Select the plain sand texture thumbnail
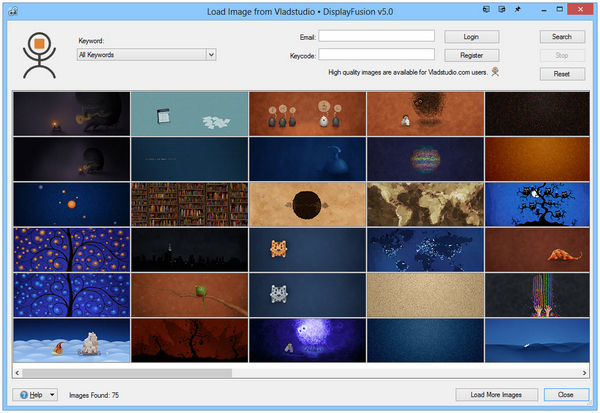600x413 pixels. pos(425,295)
